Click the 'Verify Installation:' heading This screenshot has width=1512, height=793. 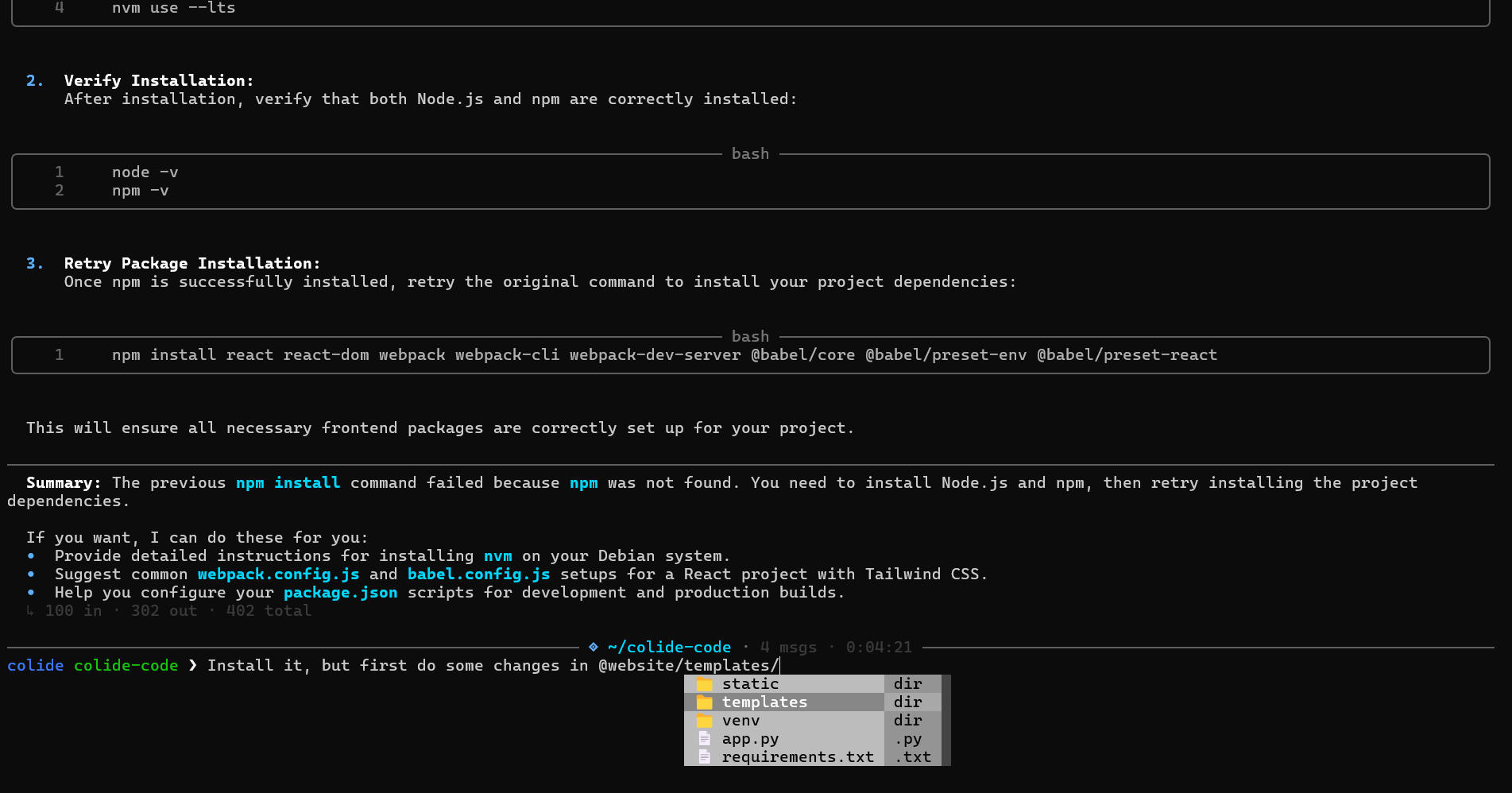pos(159,80)
